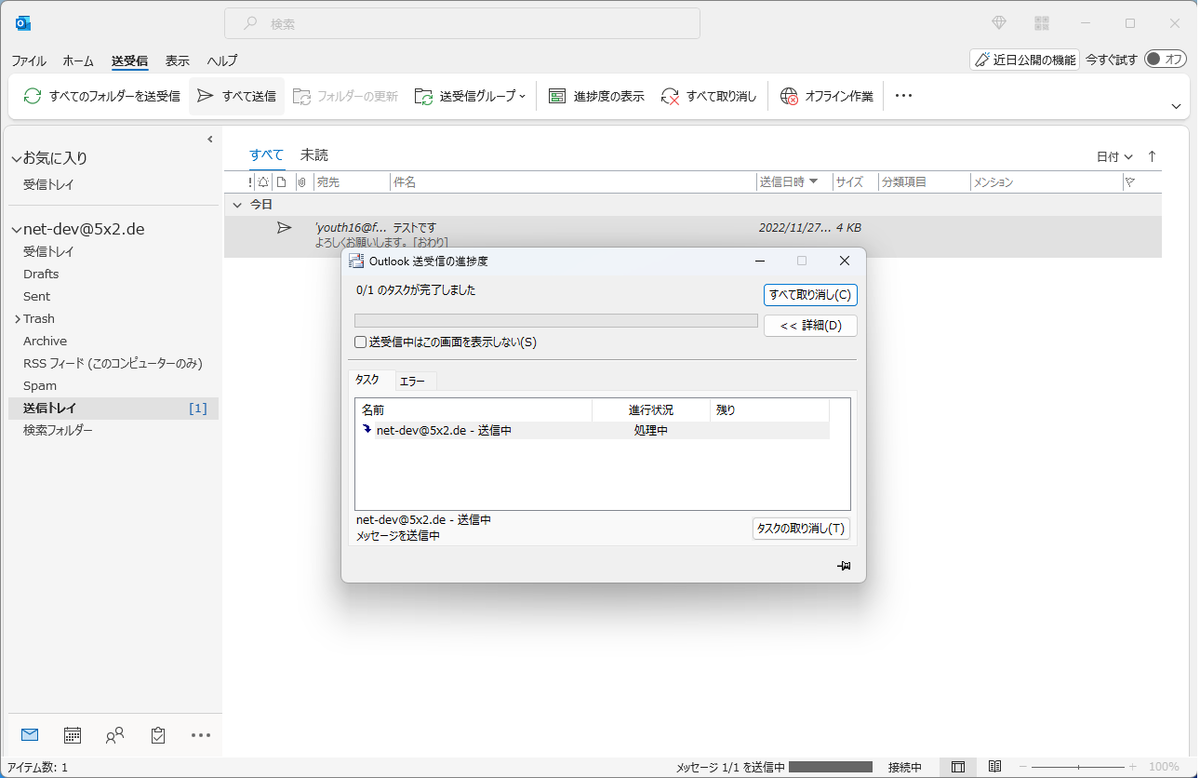Screen dimensions: 1200x778
Task: Open the Sent folder
Action: click(37, 296)
